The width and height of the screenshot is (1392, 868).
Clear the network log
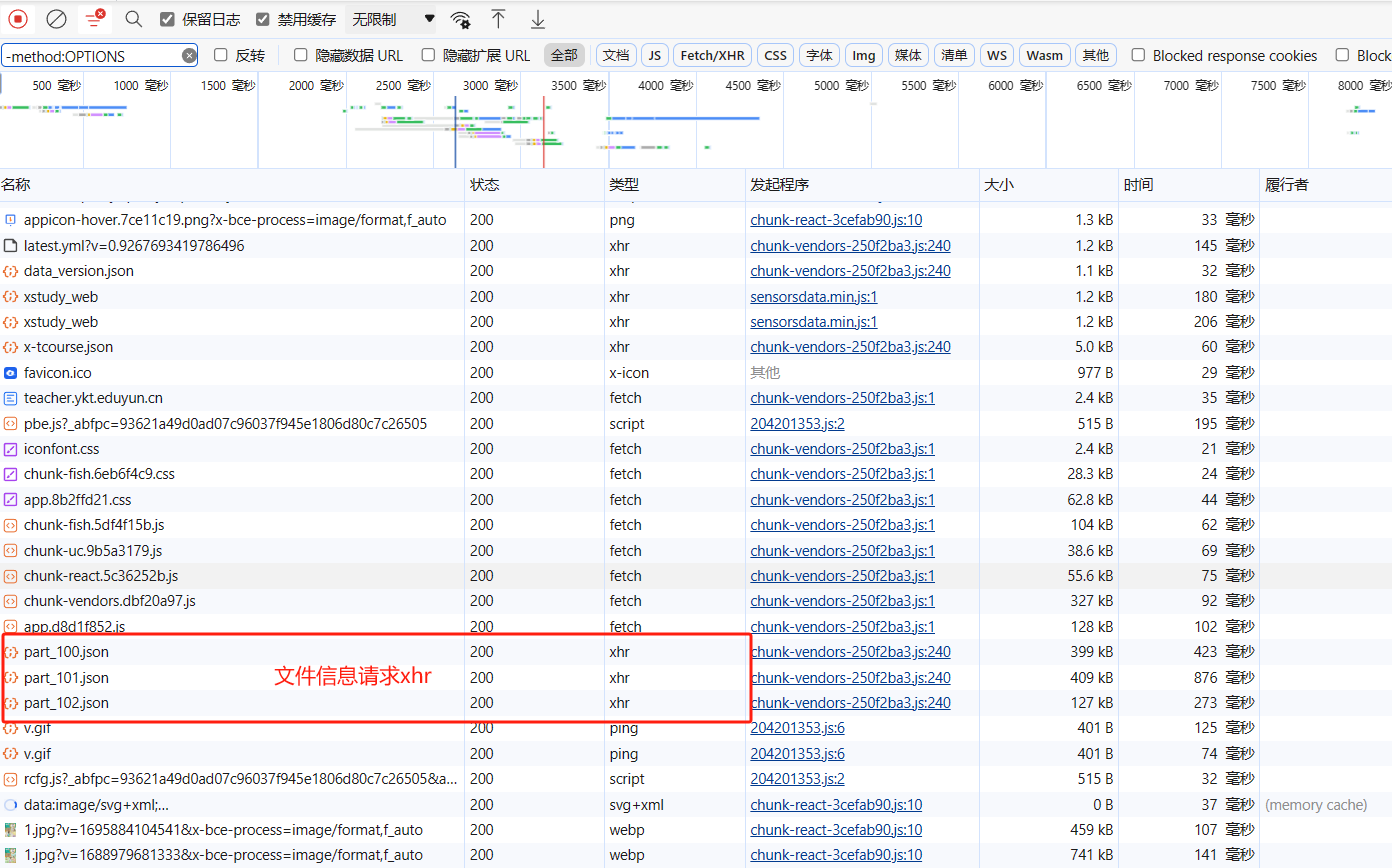point(57,19)
